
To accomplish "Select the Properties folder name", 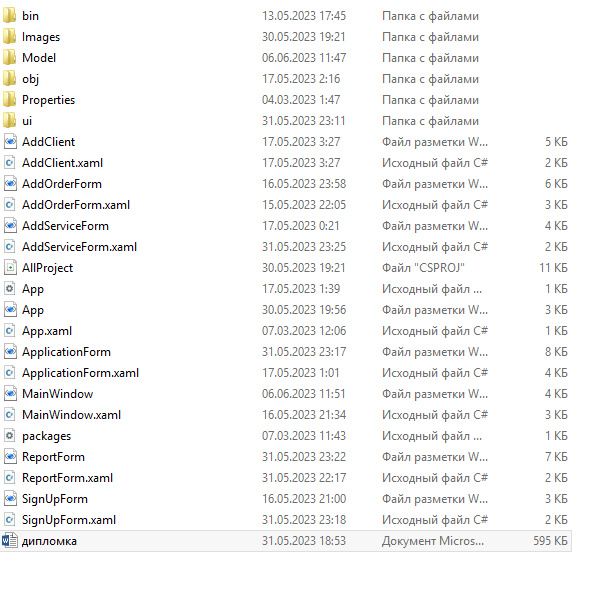I will coord(48,100).
